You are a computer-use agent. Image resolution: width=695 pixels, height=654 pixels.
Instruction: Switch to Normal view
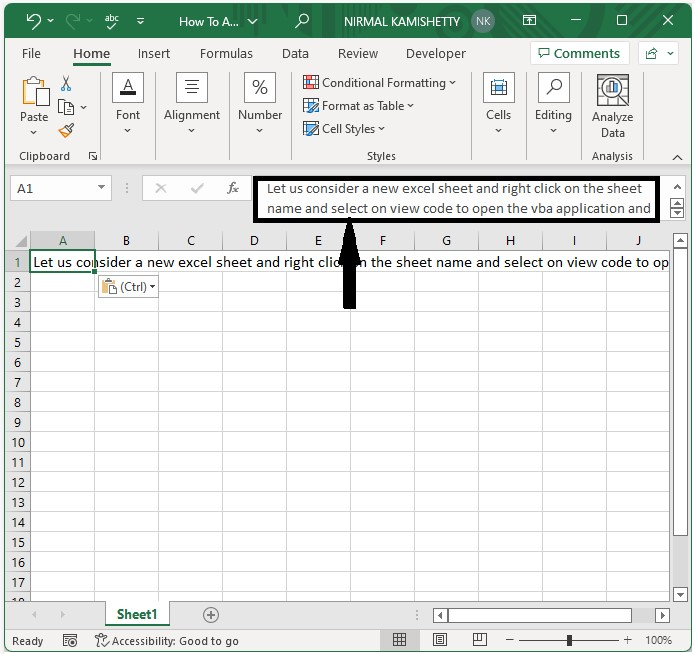click(x=399, y=639)
